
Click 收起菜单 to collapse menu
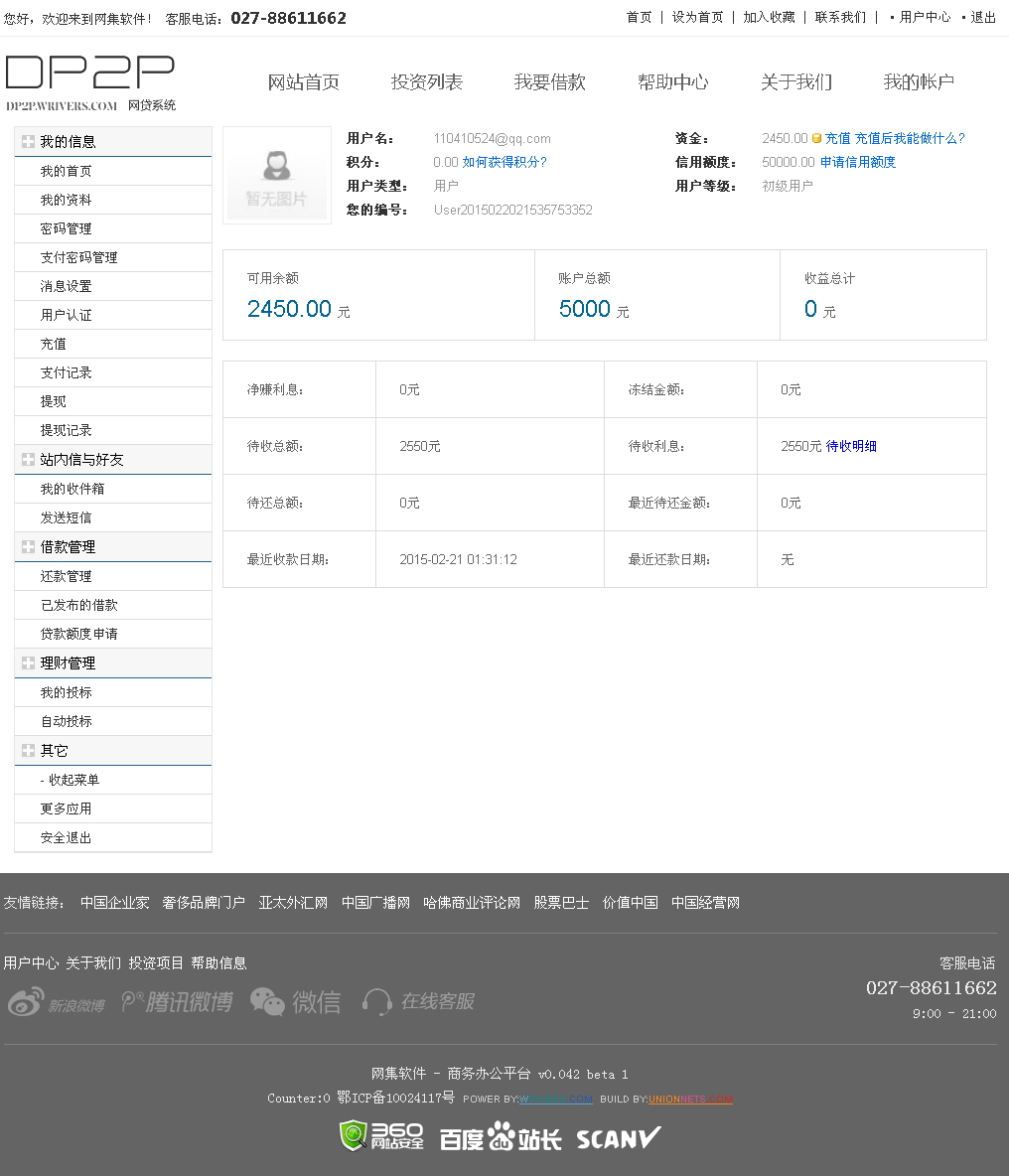point(70,781)
